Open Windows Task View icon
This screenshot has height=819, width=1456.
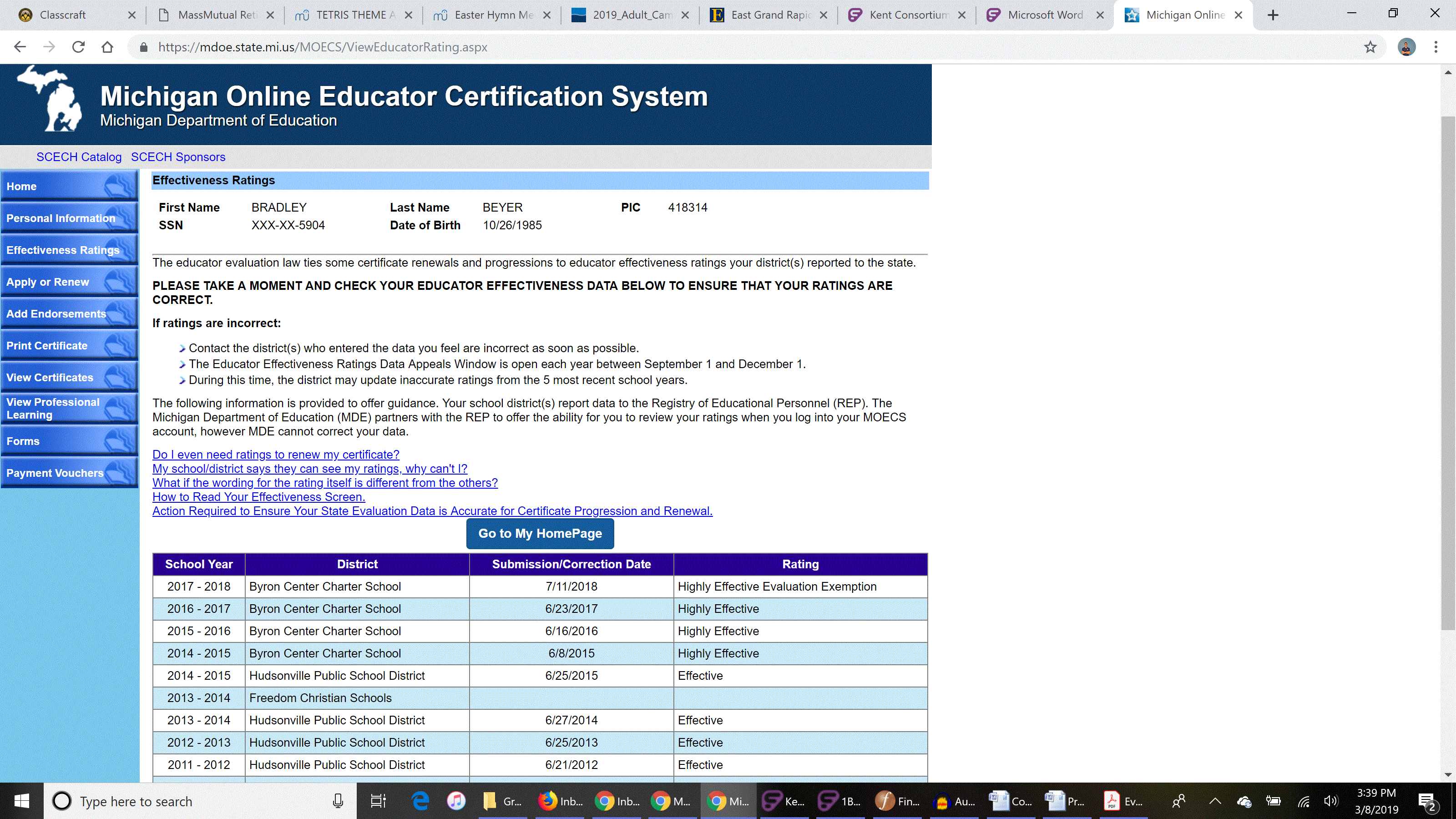point(378,801)
